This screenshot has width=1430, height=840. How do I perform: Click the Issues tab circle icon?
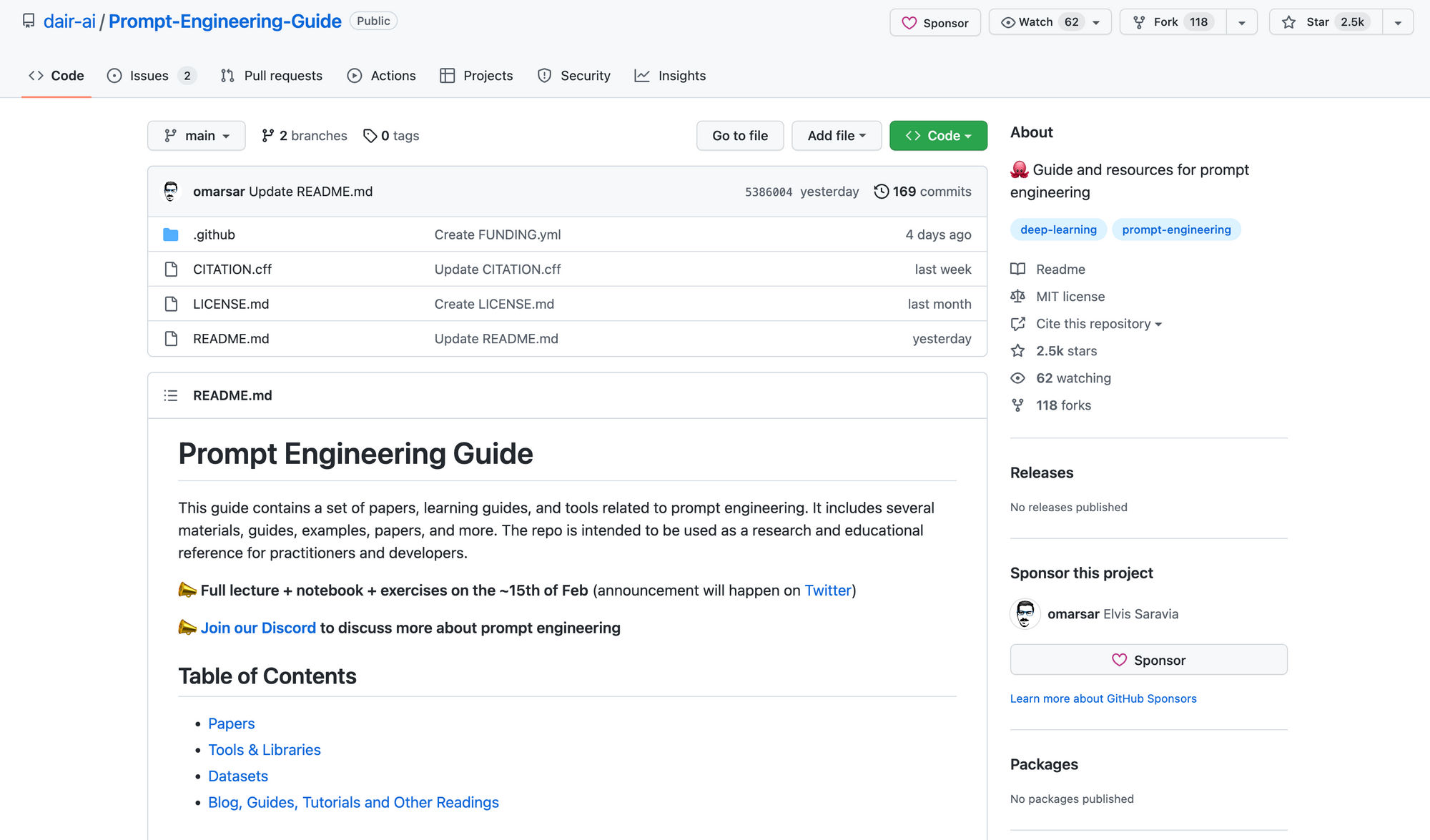click(114, 76)
